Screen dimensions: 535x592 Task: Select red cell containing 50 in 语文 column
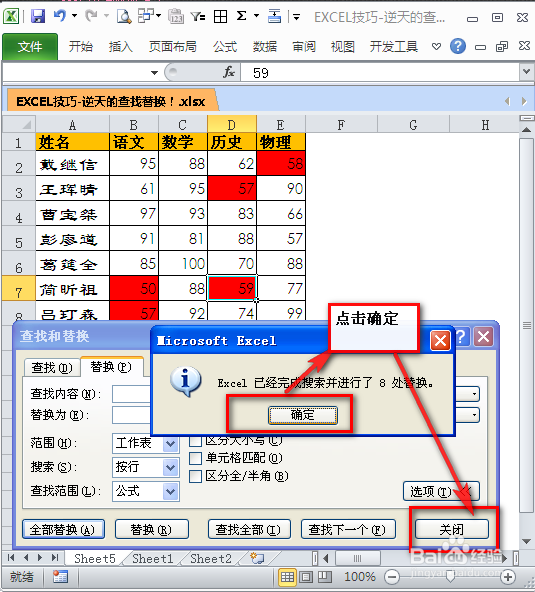pyautogui.click(x=134, y=289)
